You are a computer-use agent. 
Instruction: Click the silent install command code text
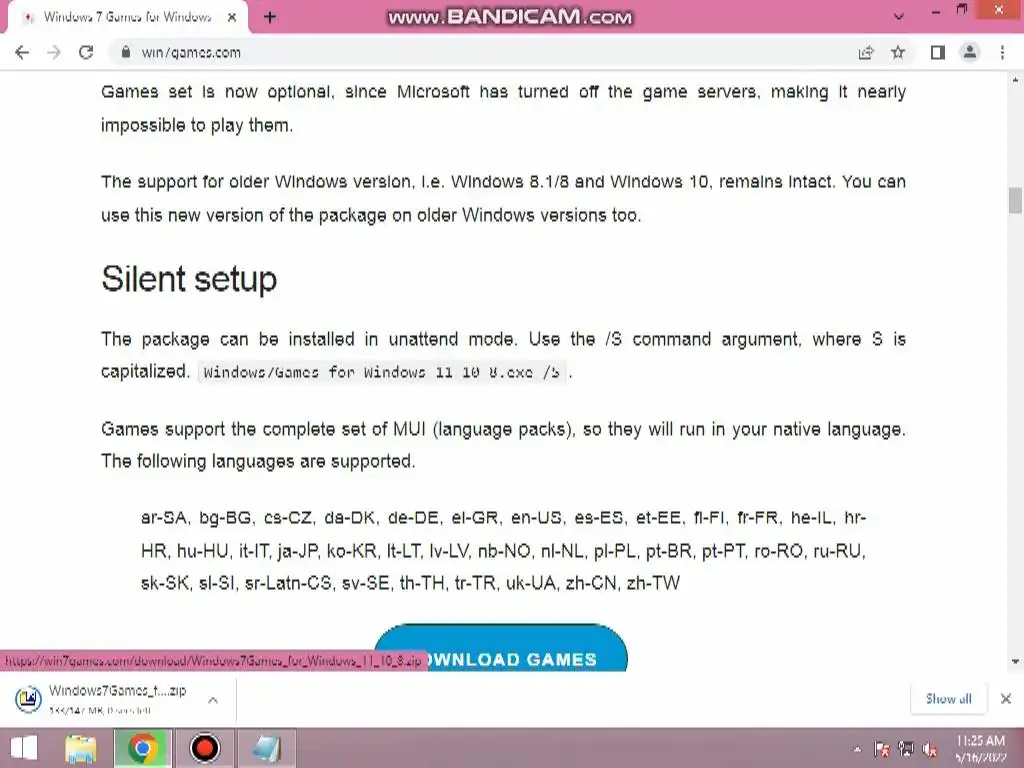pyautogui.click(x=382, y=372)
